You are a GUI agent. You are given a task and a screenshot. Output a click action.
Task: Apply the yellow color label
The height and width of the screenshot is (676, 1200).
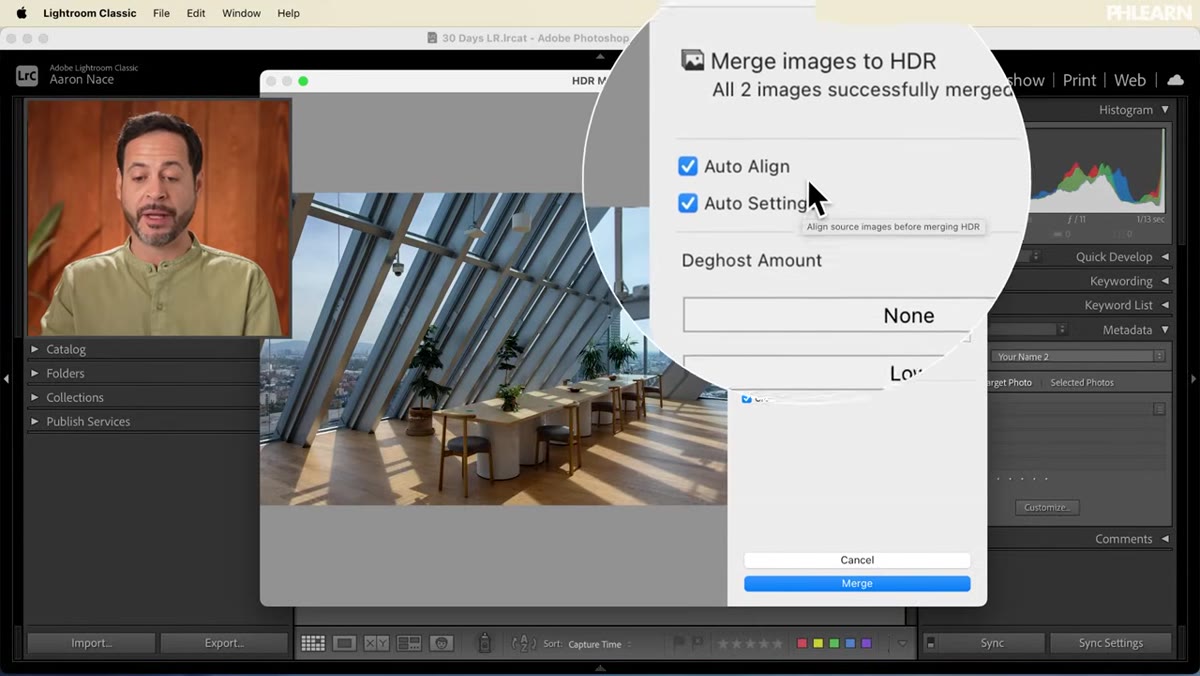[818, 643]
